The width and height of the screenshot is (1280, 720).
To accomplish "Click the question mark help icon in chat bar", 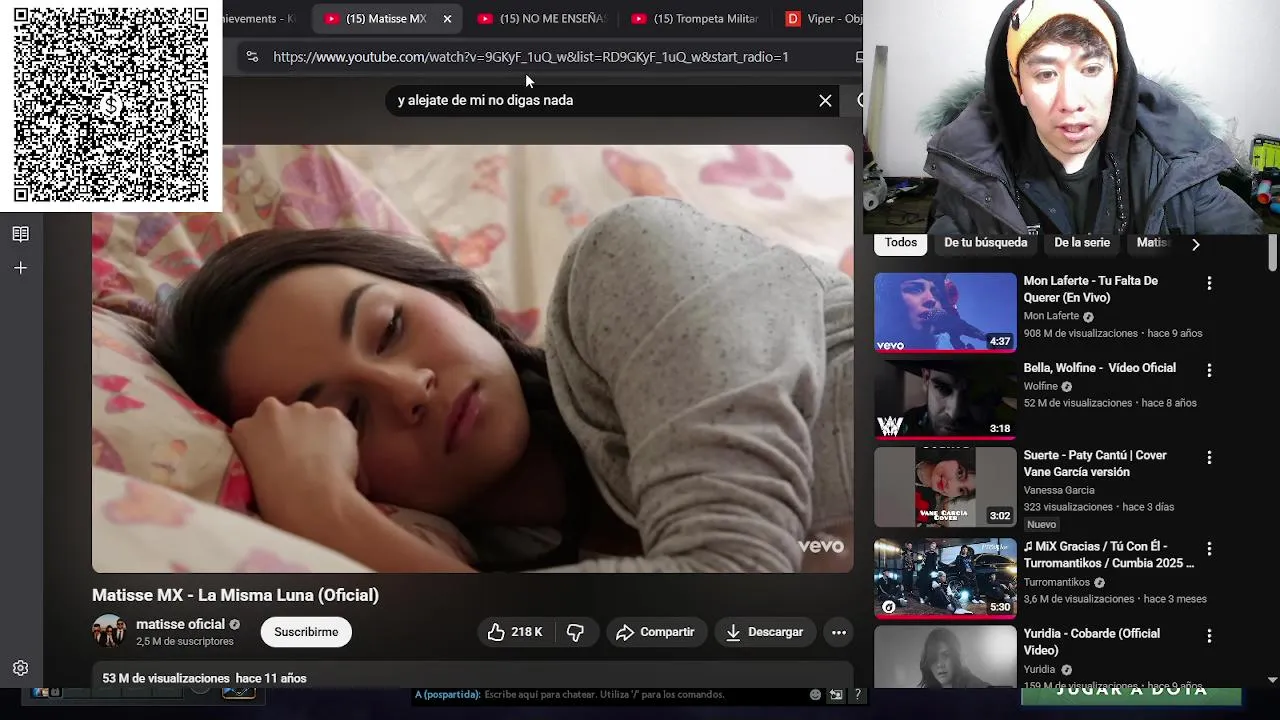I will coord(857,694).
